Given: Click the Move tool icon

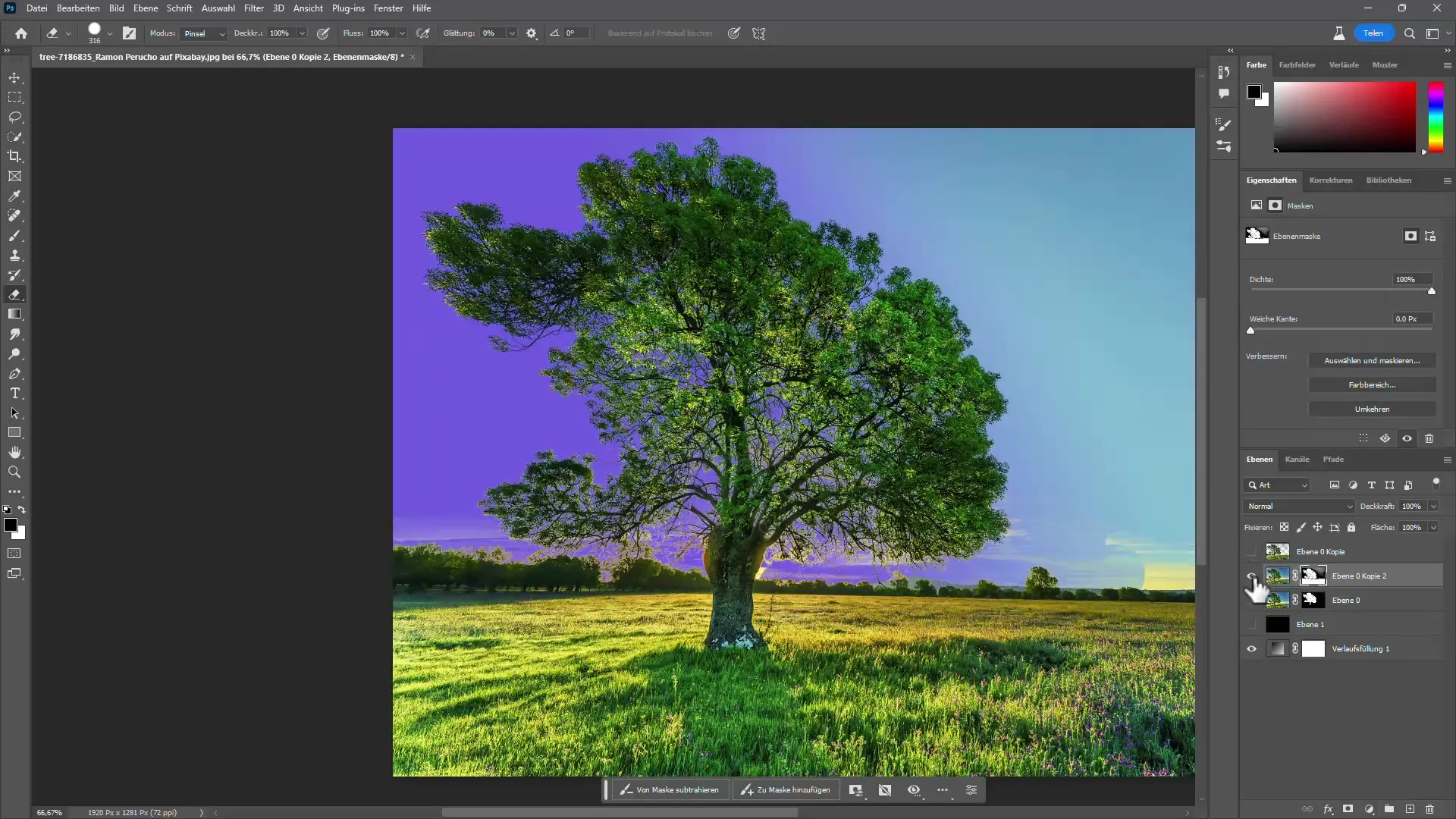Looking at the screenshot, I should (x=15, y=77).
